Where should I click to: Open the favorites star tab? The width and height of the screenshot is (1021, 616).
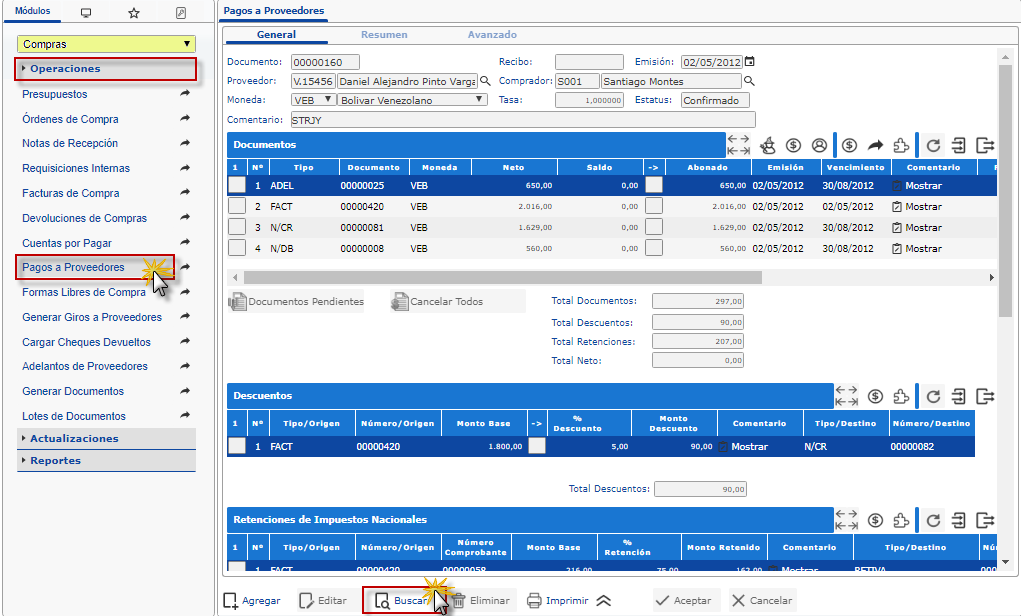(133, 13)
